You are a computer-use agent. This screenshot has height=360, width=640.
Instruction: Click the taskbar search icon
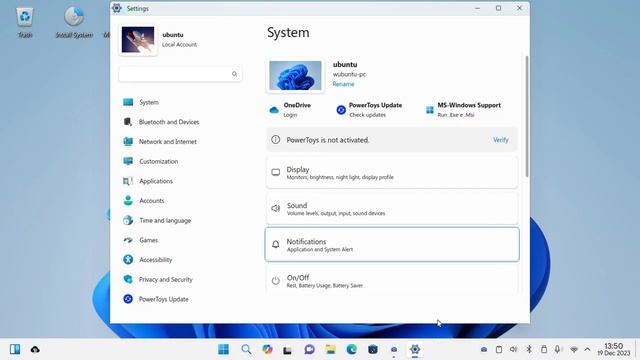tap(246, 349)
